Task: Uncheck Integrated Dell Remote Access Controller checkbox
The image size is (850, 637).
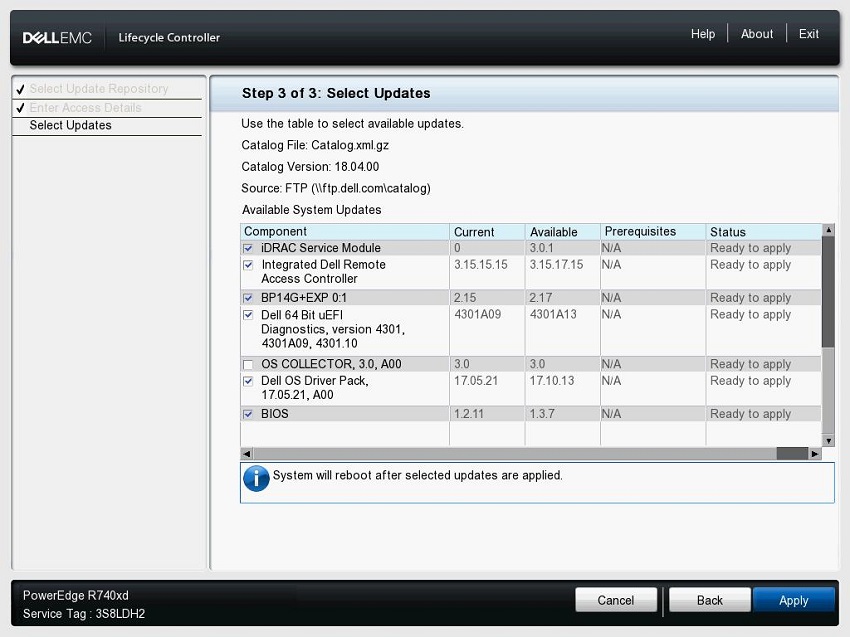Action: point(248,265)
